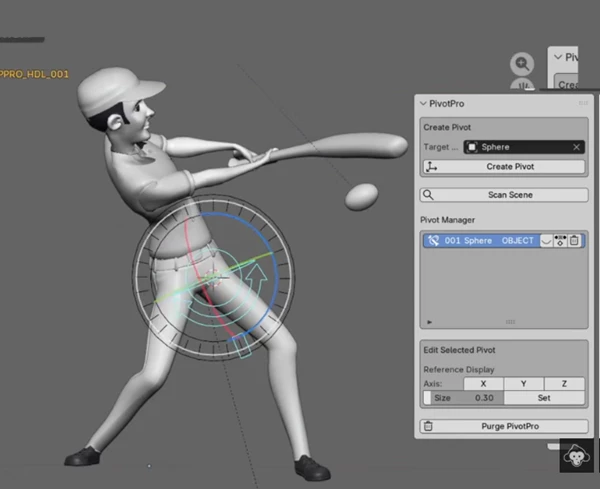Set the reference display axis to X
Screen dimensions: 600x489
(483, 384)
